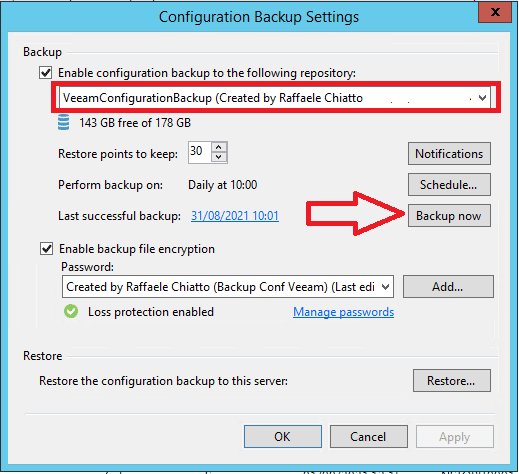Screen dimensions: 519x474
Task: Focus the restore points number field
Action: coord(200,152)
